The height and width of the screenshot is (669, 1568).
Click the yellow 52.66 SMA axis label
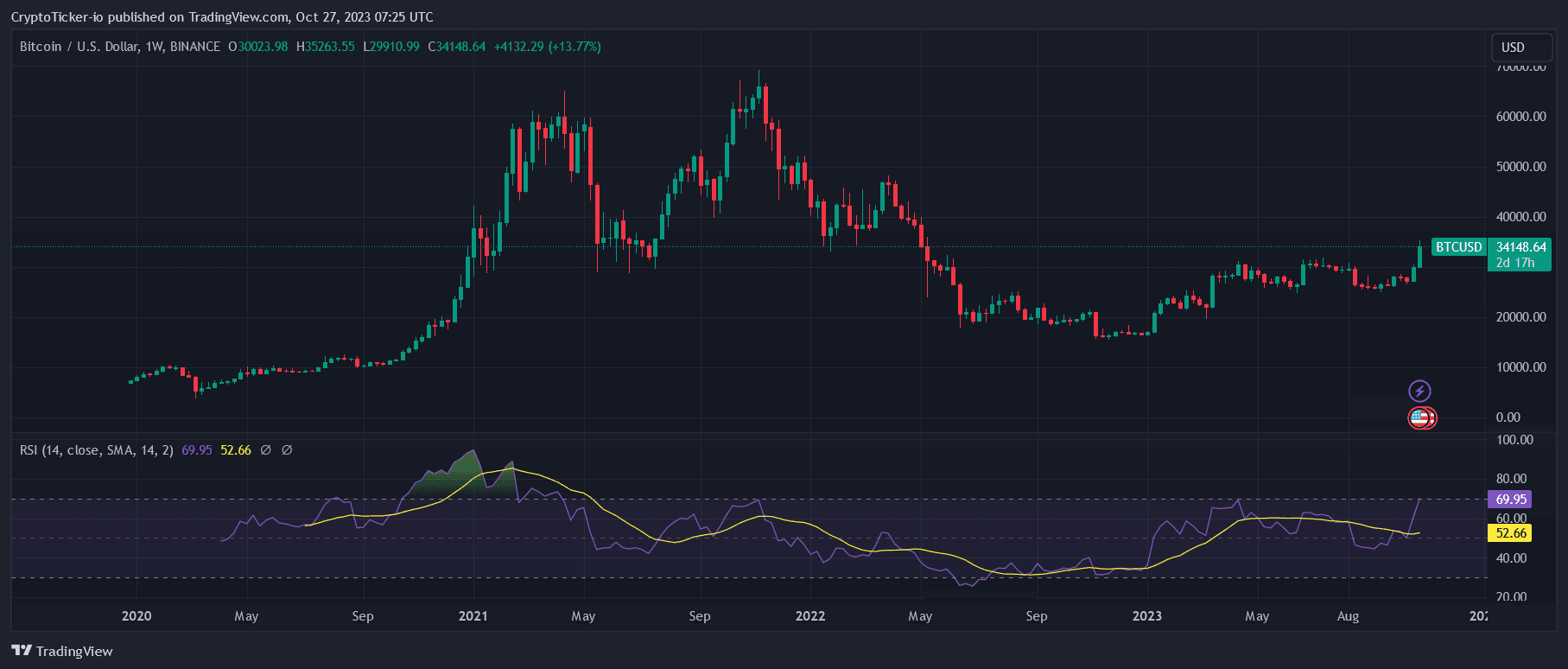point(1510,533)
